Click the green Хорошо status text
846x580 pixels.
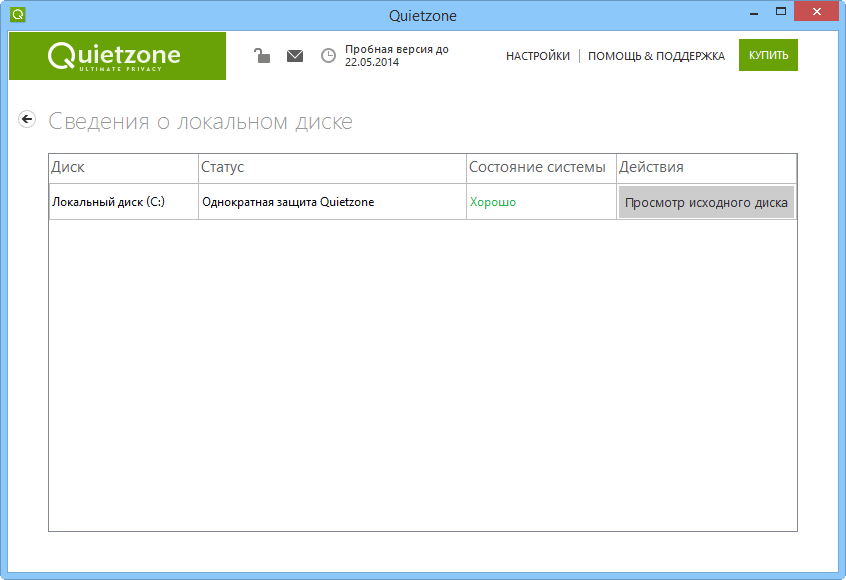pos(493,202)
